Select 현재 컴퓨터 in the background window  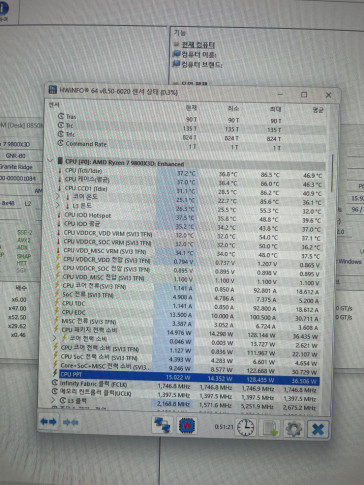click(x=198, y=45)
